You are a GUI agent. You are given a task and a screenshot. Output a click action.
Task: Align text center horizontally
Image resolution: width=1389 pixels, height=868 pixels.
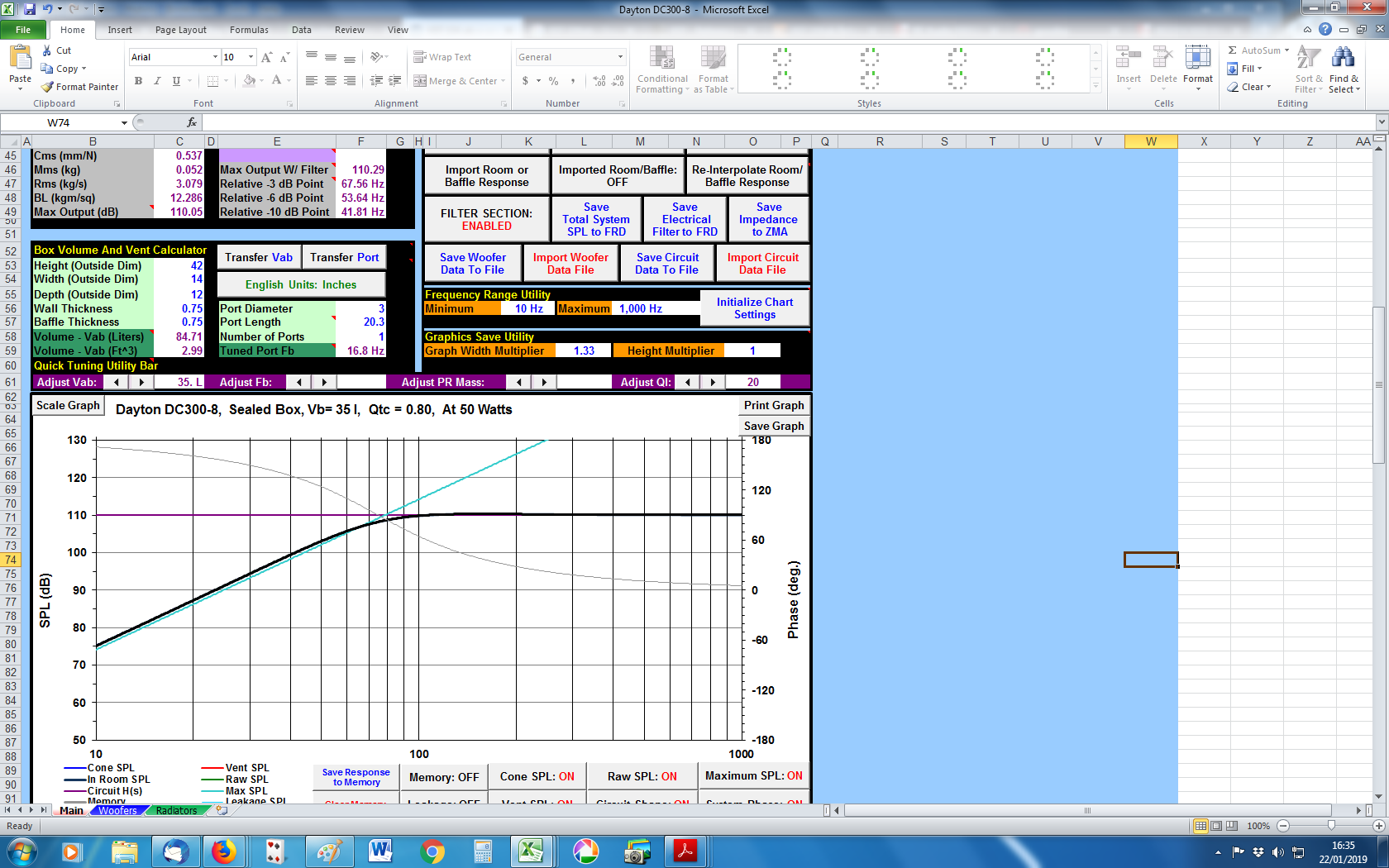331,81
